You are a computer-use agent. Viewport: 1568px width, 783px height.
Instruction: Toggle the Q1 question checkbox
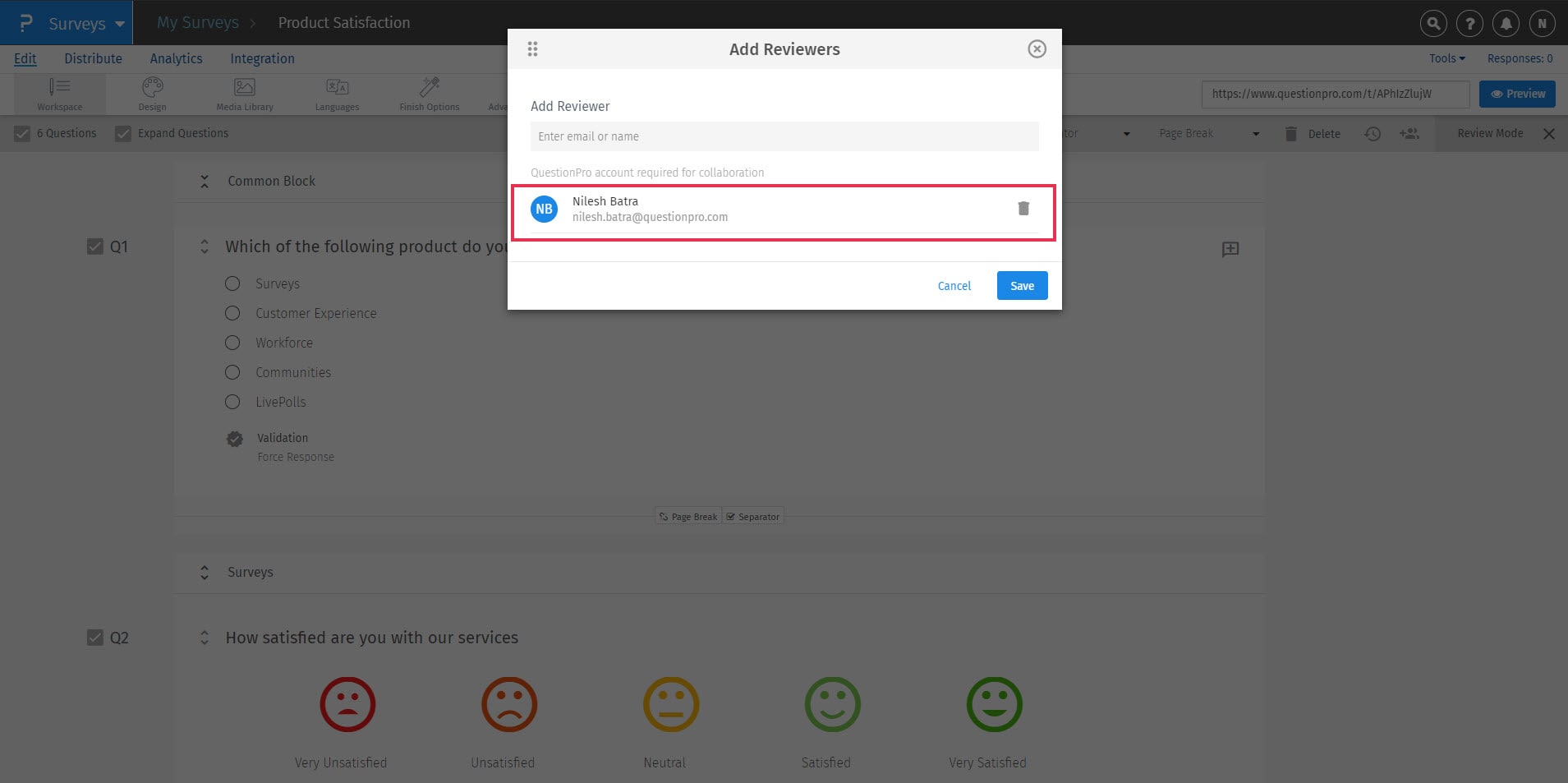96,246
